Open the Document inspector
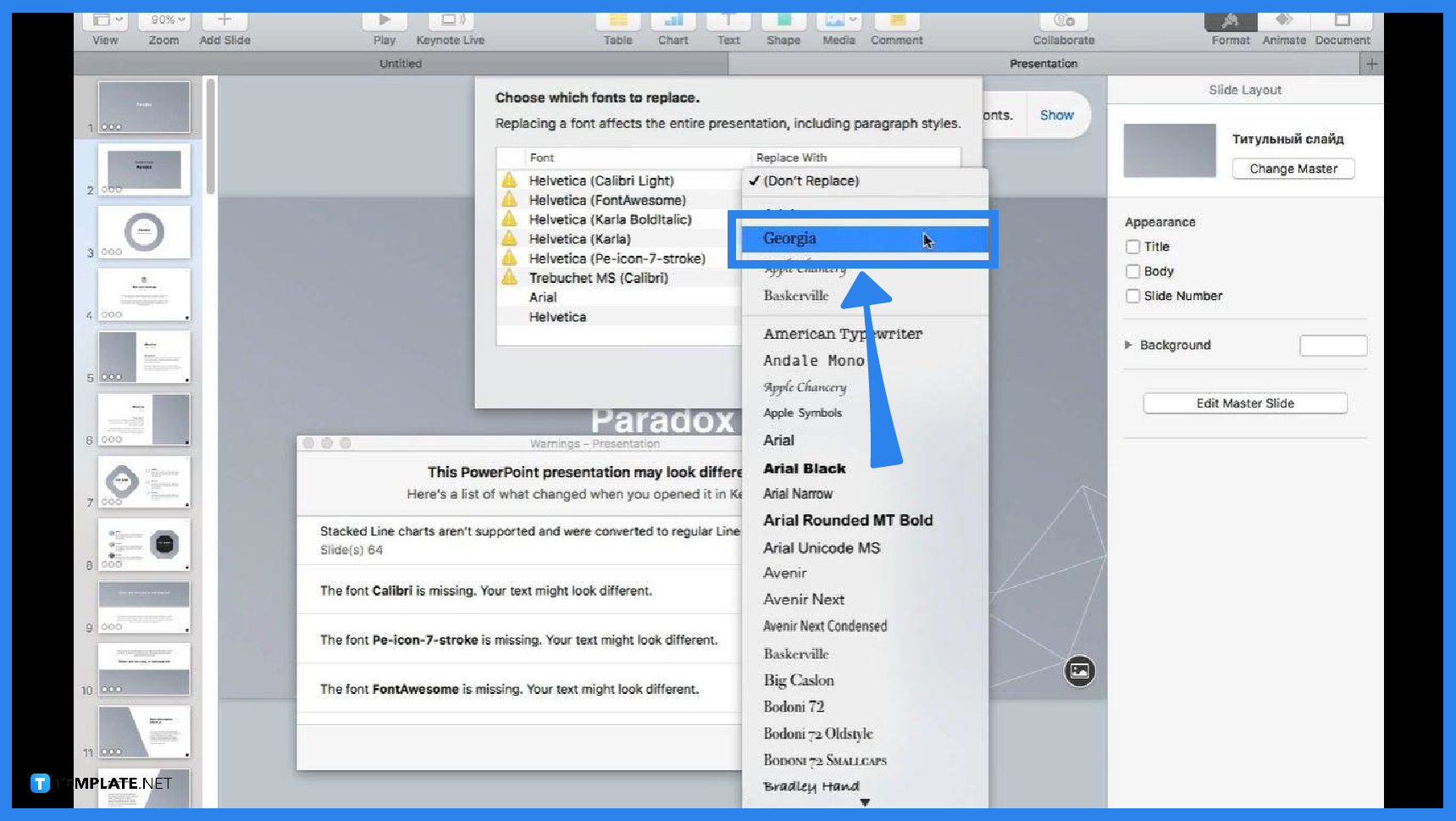This screenshot has width=1456, height=821. coord(1343,24)
